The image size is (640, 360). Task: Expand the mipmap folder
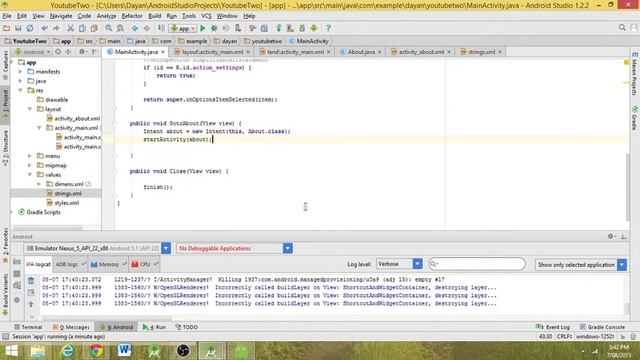[30, 165]
